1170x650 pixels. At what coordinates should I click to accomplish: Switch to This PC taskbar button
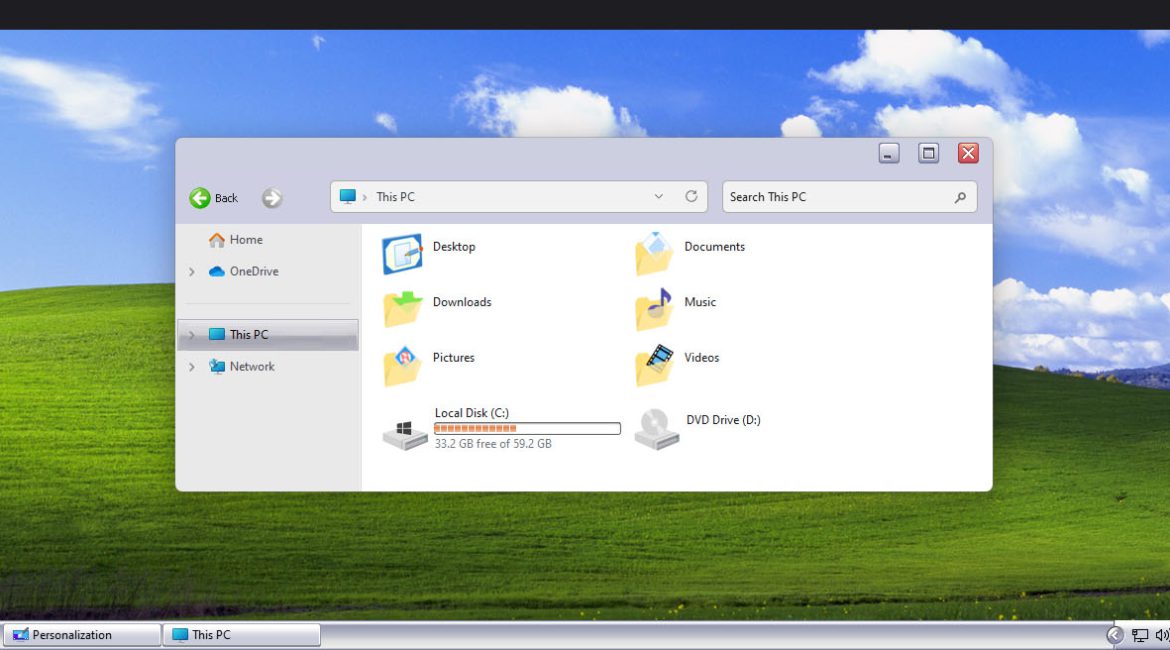[x=242, y=635]
